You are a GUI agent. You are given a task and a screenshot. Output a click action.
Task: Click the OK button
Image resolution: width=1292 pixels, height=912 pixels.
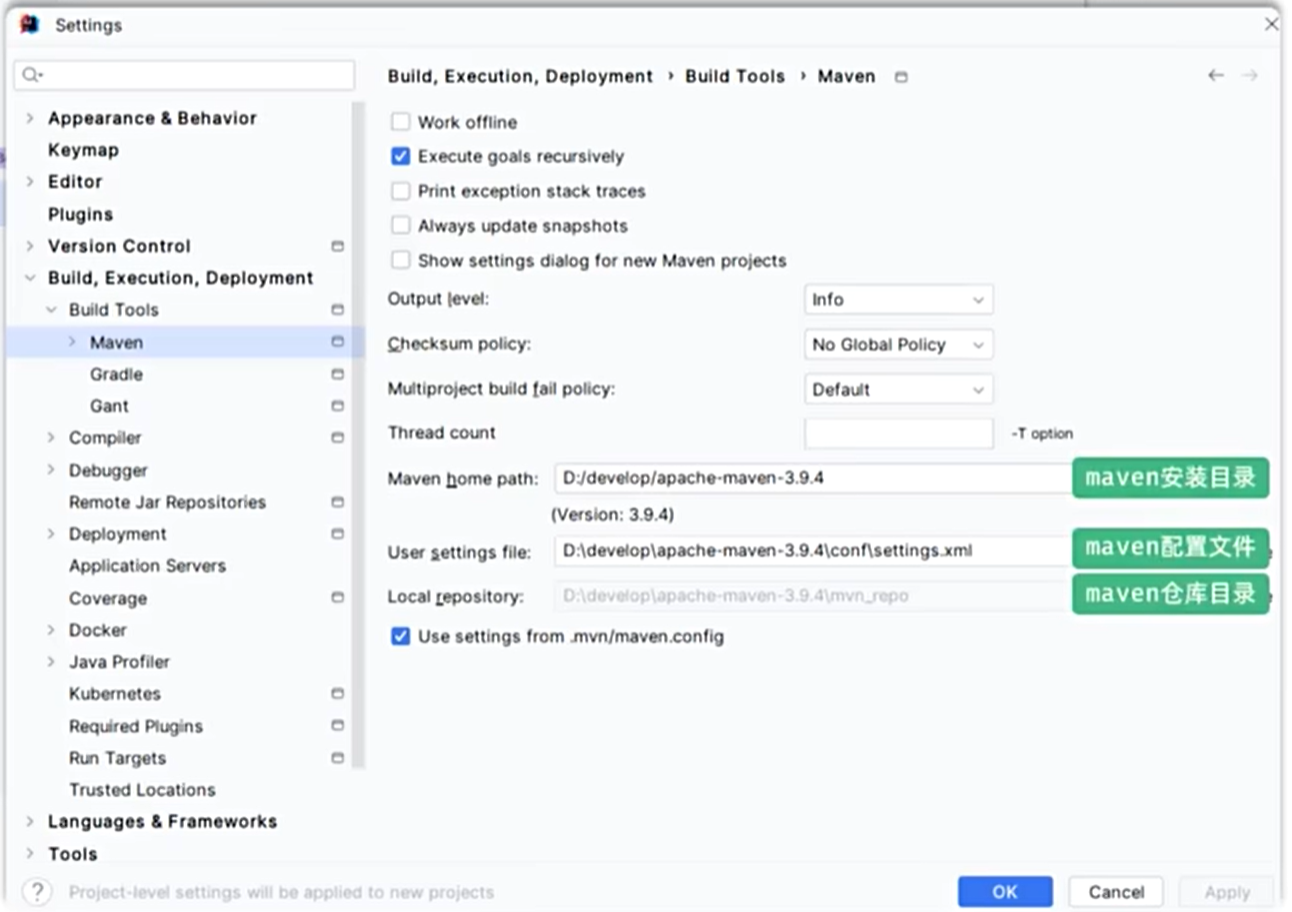1005,892
